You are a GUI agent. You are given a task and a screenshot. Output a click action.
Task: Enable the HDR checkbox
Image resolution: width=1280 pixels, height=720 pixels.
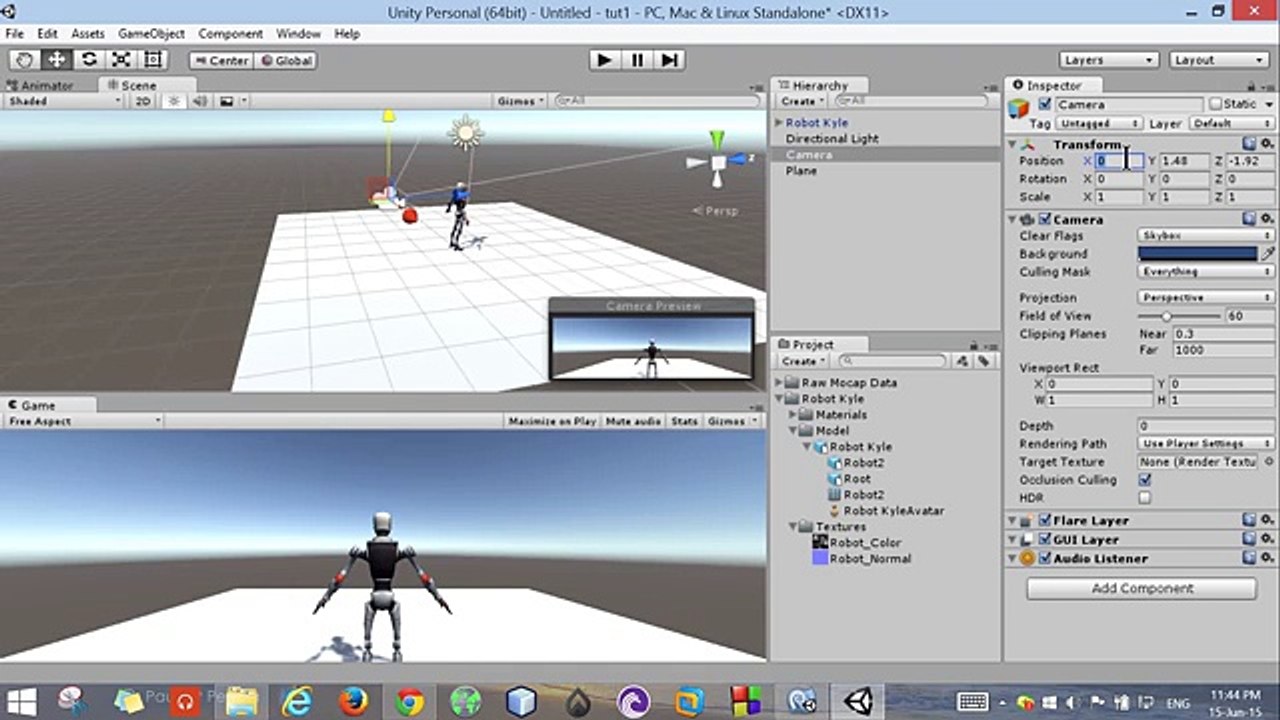pyautogui.click(x=1145, y=498)
